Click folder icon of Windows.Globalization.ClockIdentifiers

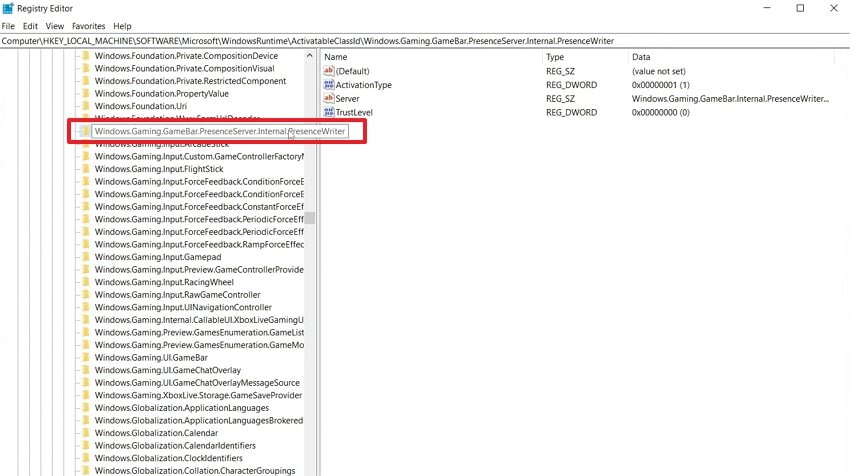(x=86, y=458)
